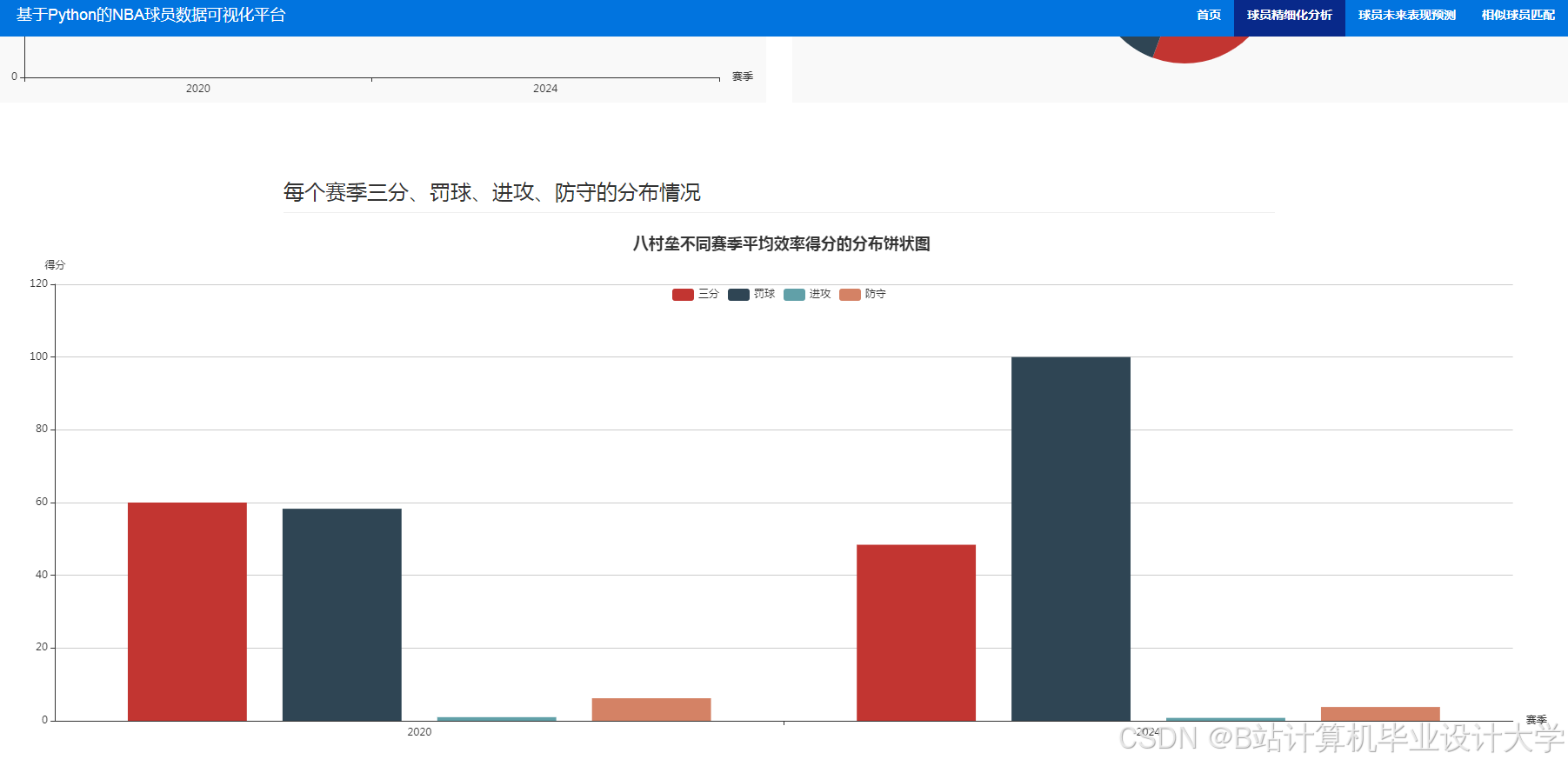Image resolution: width=1568 pixels, height=766 pixels.
Task: Click the 基于Python的NBA球员数据可视化平台 site title
Action: 150,15
